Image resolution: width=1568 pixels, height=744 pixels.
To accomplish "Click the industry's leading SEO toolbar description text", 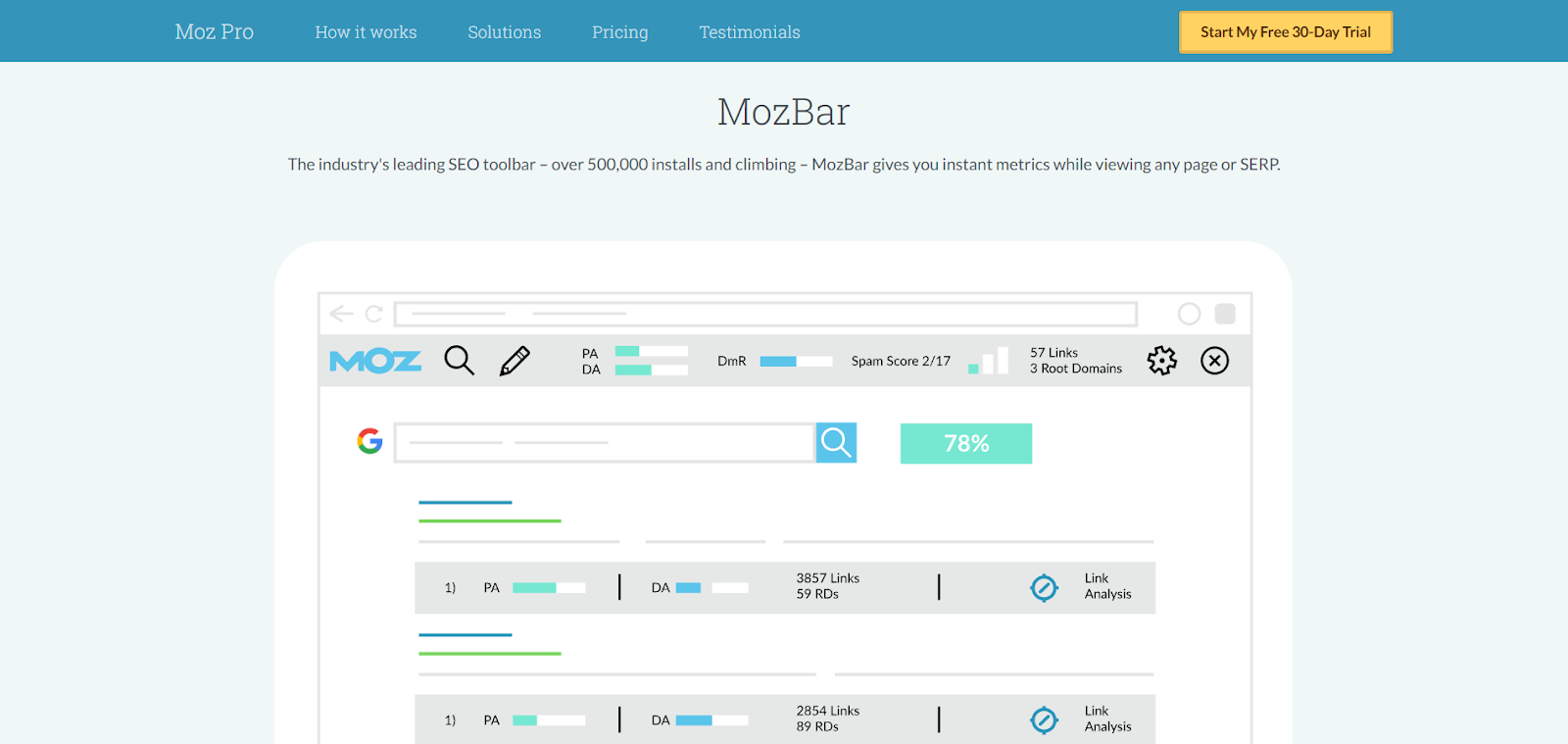I will click(x=784, y=165).
